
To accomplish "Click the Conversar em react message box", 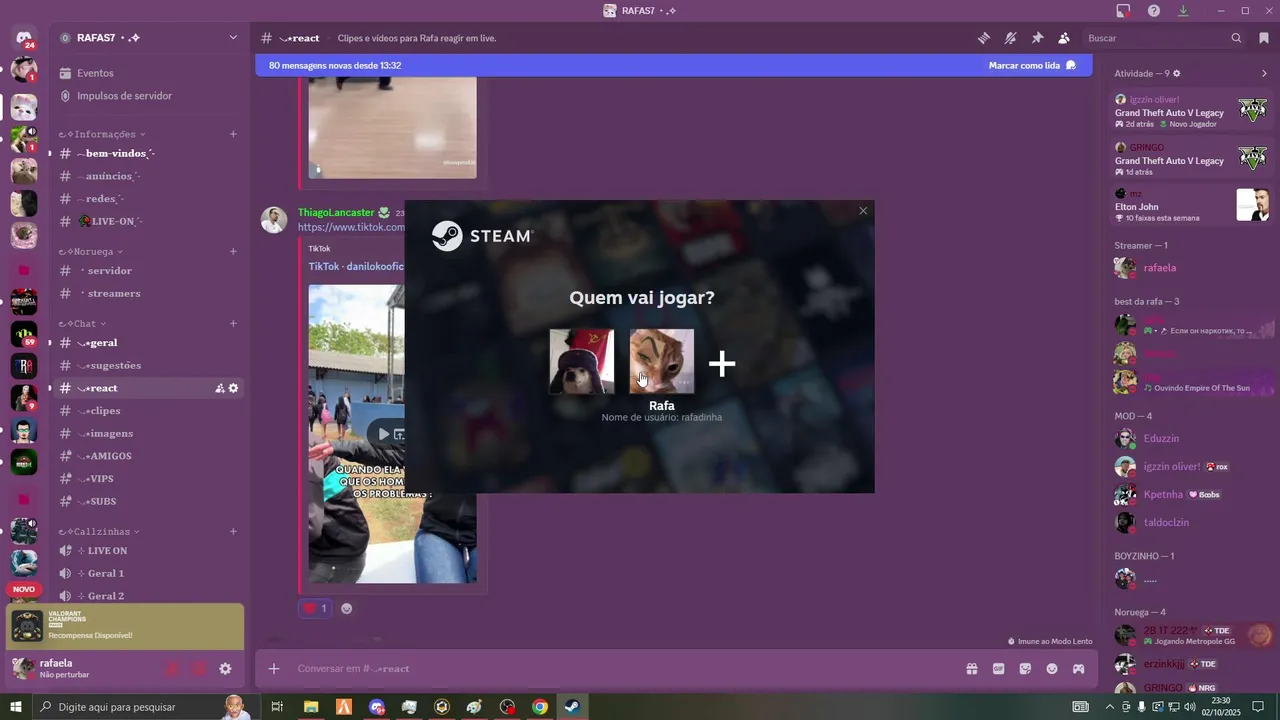I will click(620, 669).
